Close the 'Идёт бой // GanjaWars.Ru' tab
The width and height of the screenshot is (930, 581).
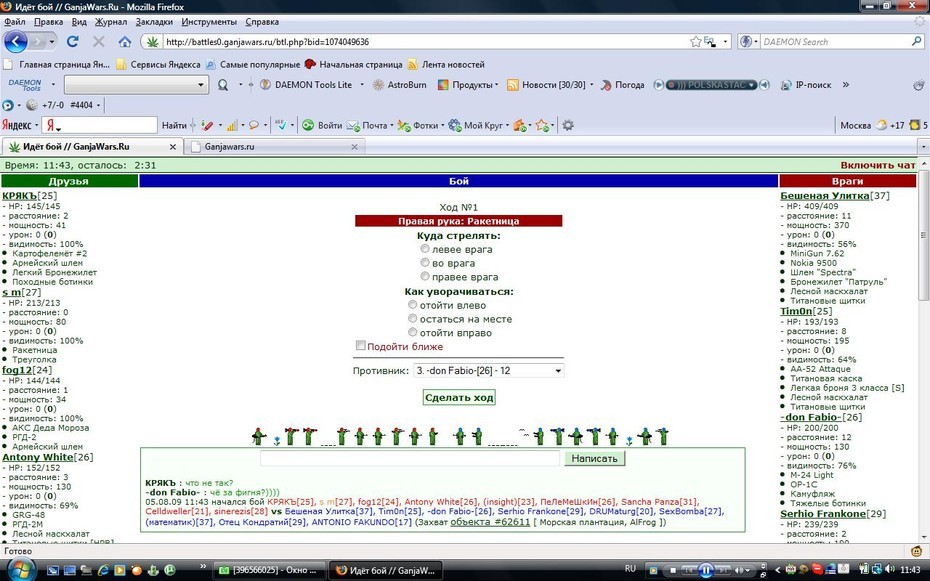click(173, 146)
